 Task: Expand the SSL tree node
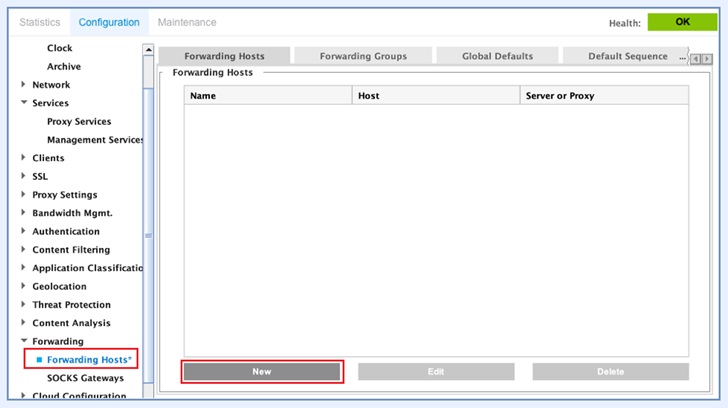tap(23, 176)
